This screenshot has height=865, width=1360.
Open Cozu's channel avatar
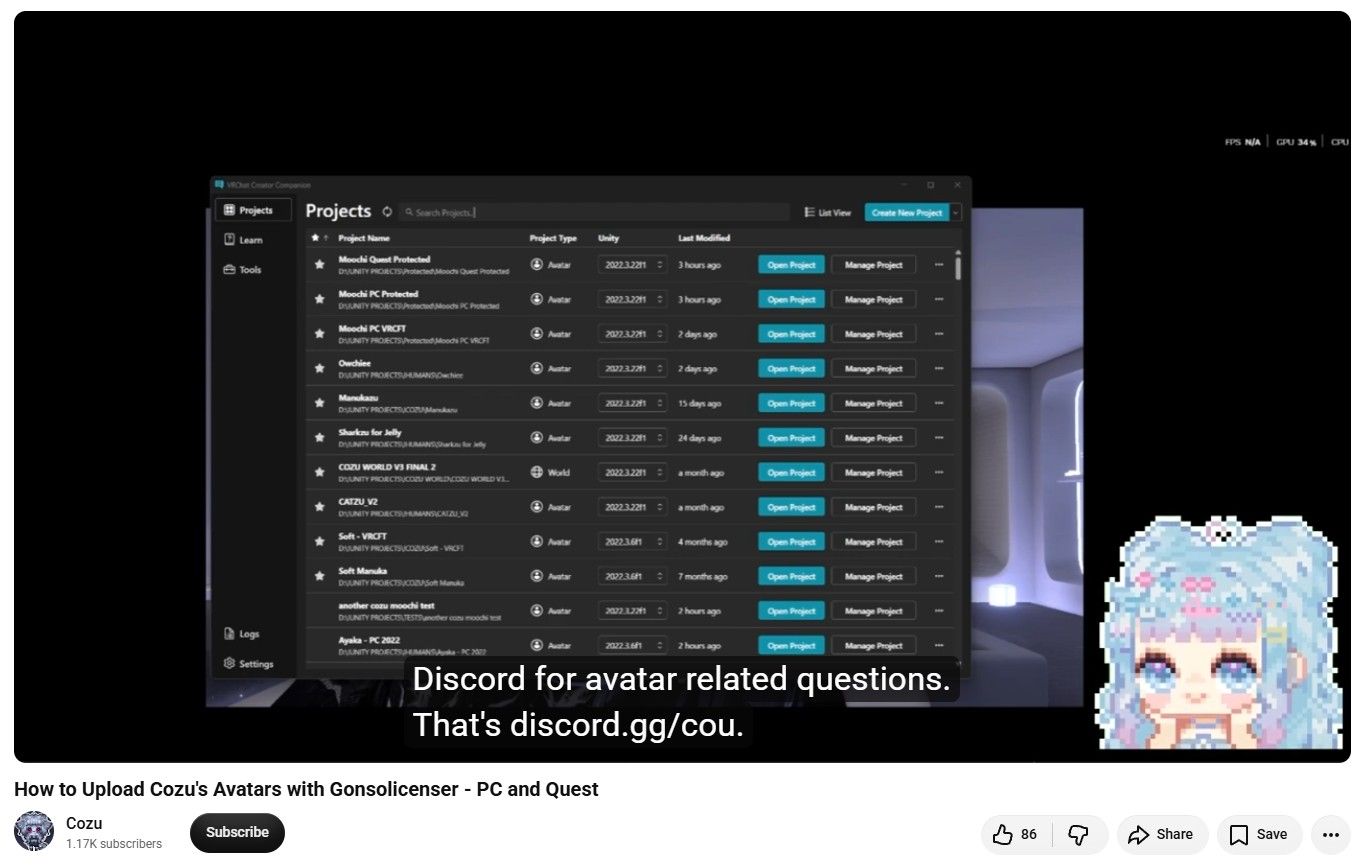click(34, 832)
